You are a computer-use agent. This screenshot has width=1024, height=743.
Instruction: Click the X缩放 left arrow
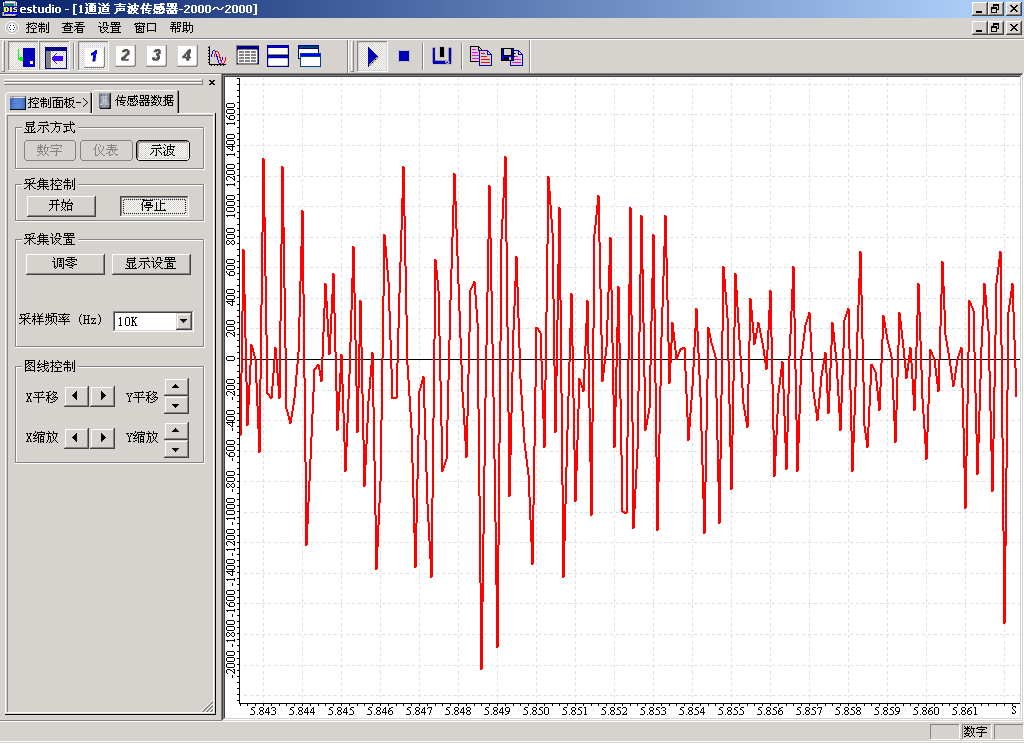[76, 438]
